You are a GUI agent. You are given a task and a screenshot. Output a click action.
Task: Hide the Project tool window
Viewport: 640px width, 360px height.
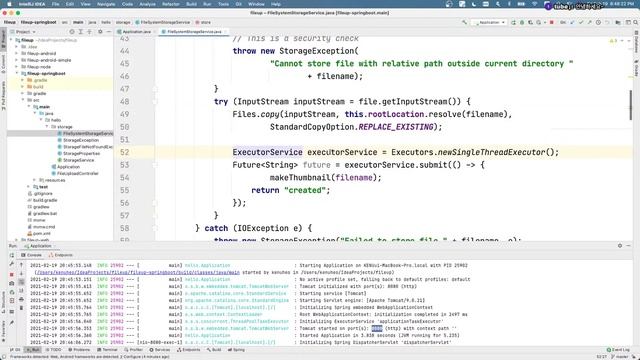[109, 31]
